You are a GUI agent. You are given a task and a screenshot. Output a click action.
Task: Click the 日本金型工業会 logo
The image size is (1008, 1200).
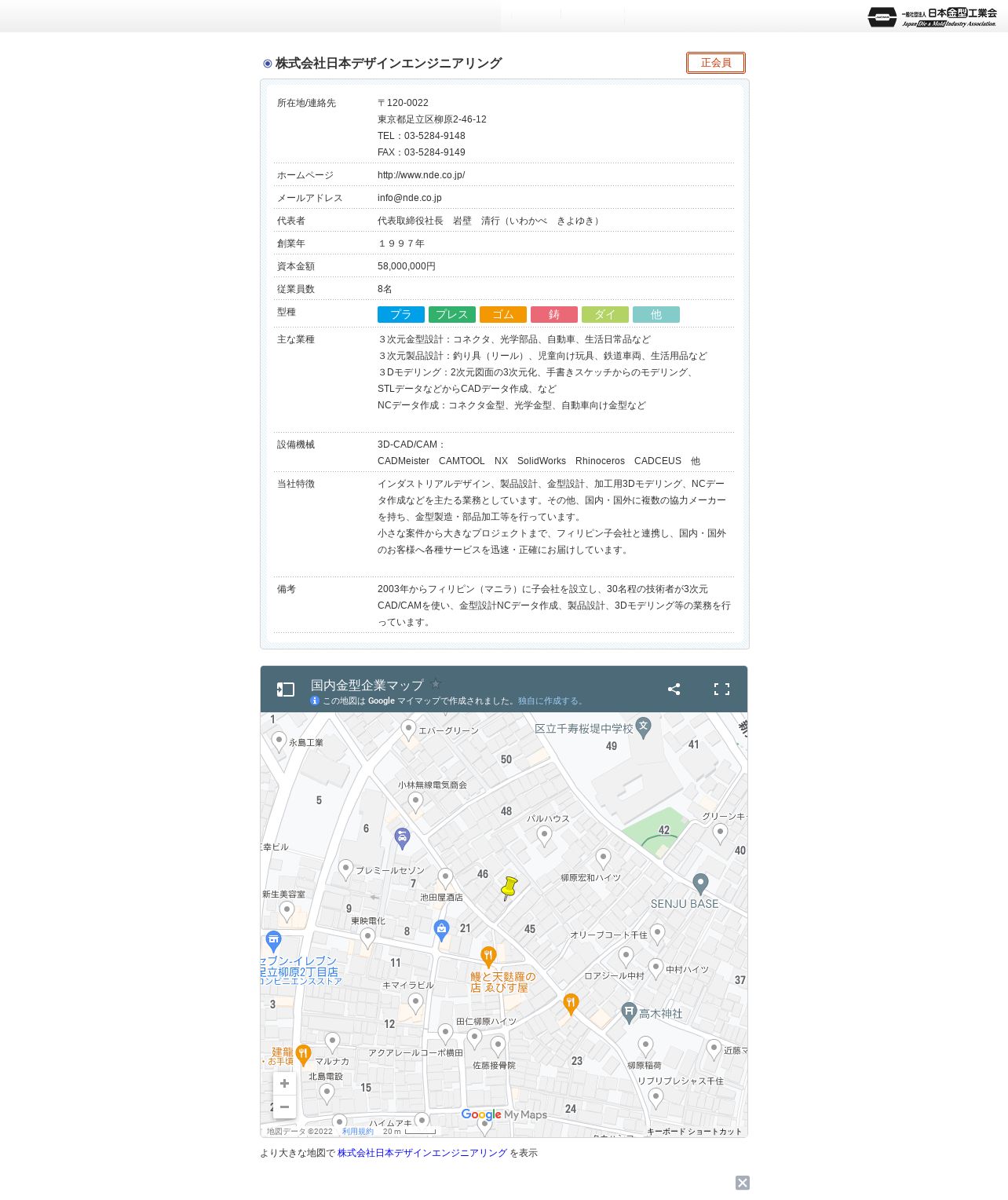click(932, 16)
